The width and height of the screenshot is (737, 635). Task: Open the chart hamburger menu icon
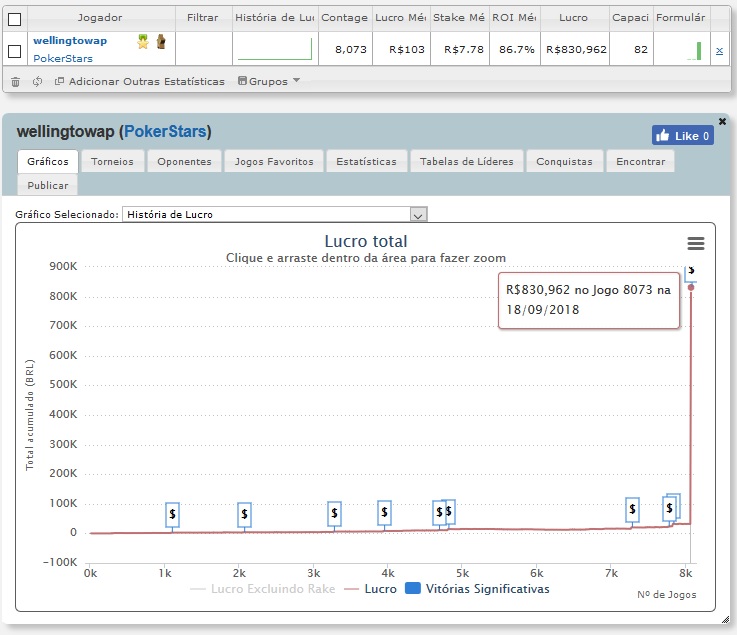[696, 243]
